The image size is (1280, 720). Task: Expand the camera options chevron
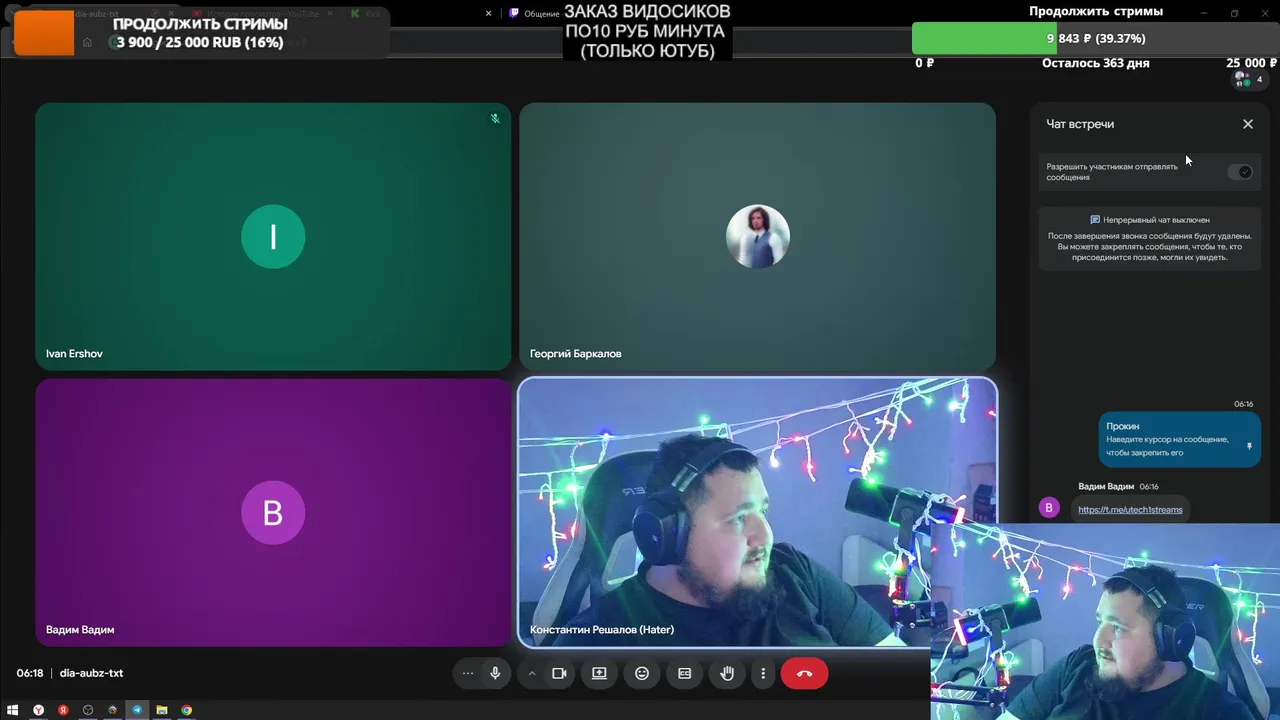pyautogui.click(x=532, y=673)
